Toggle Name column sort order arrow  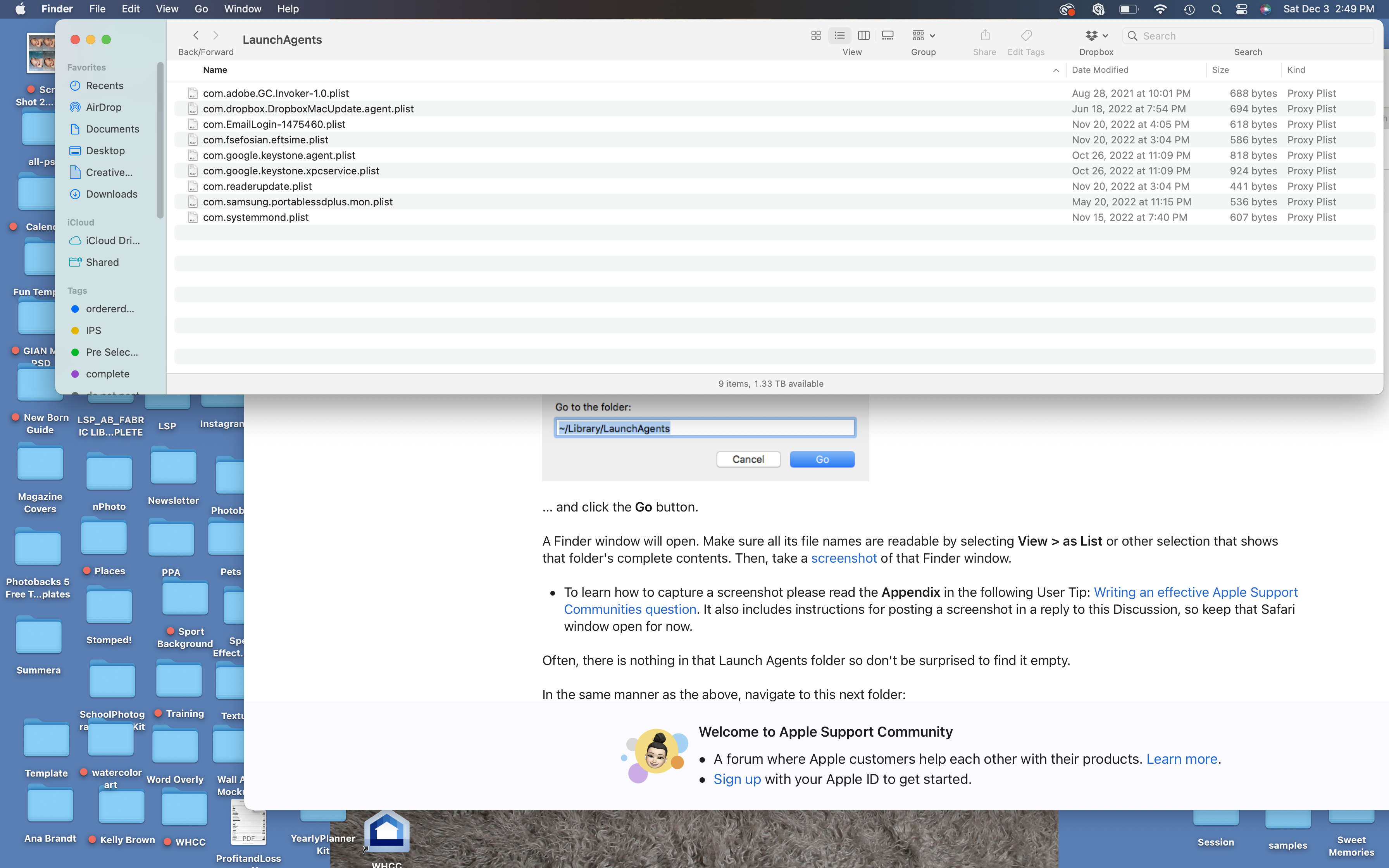pos(1056,70)
